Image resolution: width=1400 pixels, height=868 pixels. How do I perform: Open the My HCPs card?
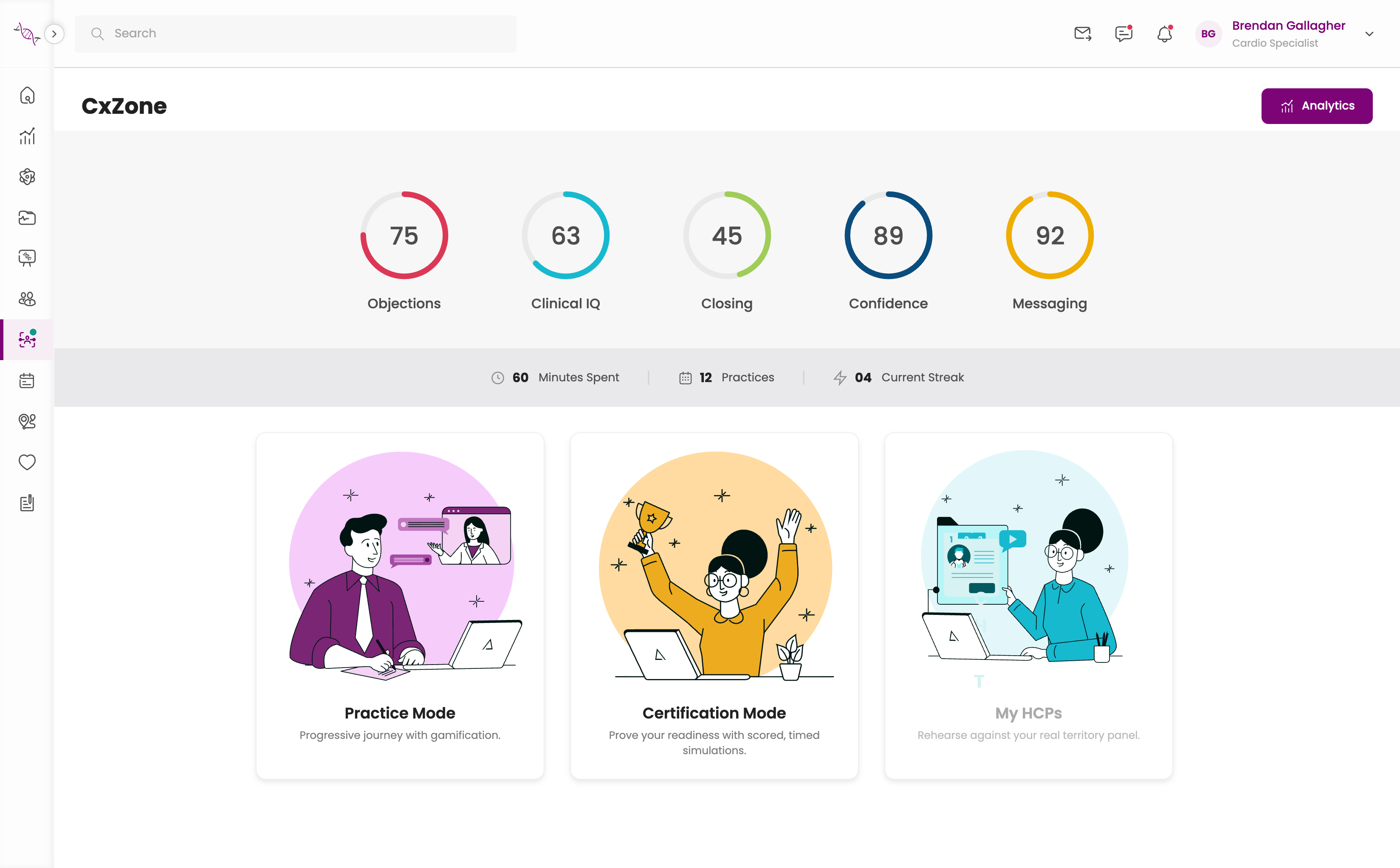[1028, 606]
